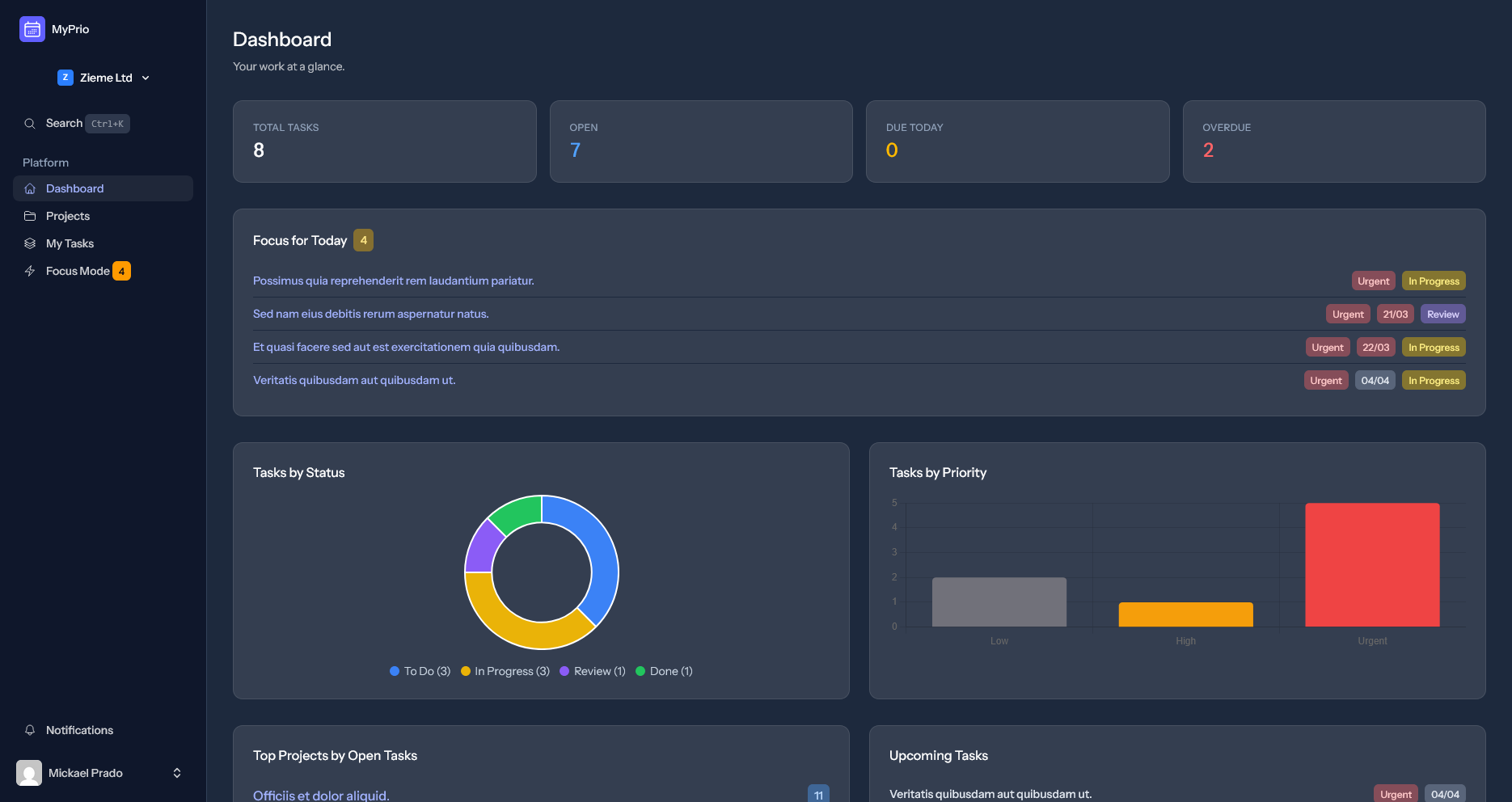The height and width of the screenshot is (802, 1512).
Task: Select the Zieme Ltd workspace avatar
Action: pyautogui.click(x=65, y=77)
